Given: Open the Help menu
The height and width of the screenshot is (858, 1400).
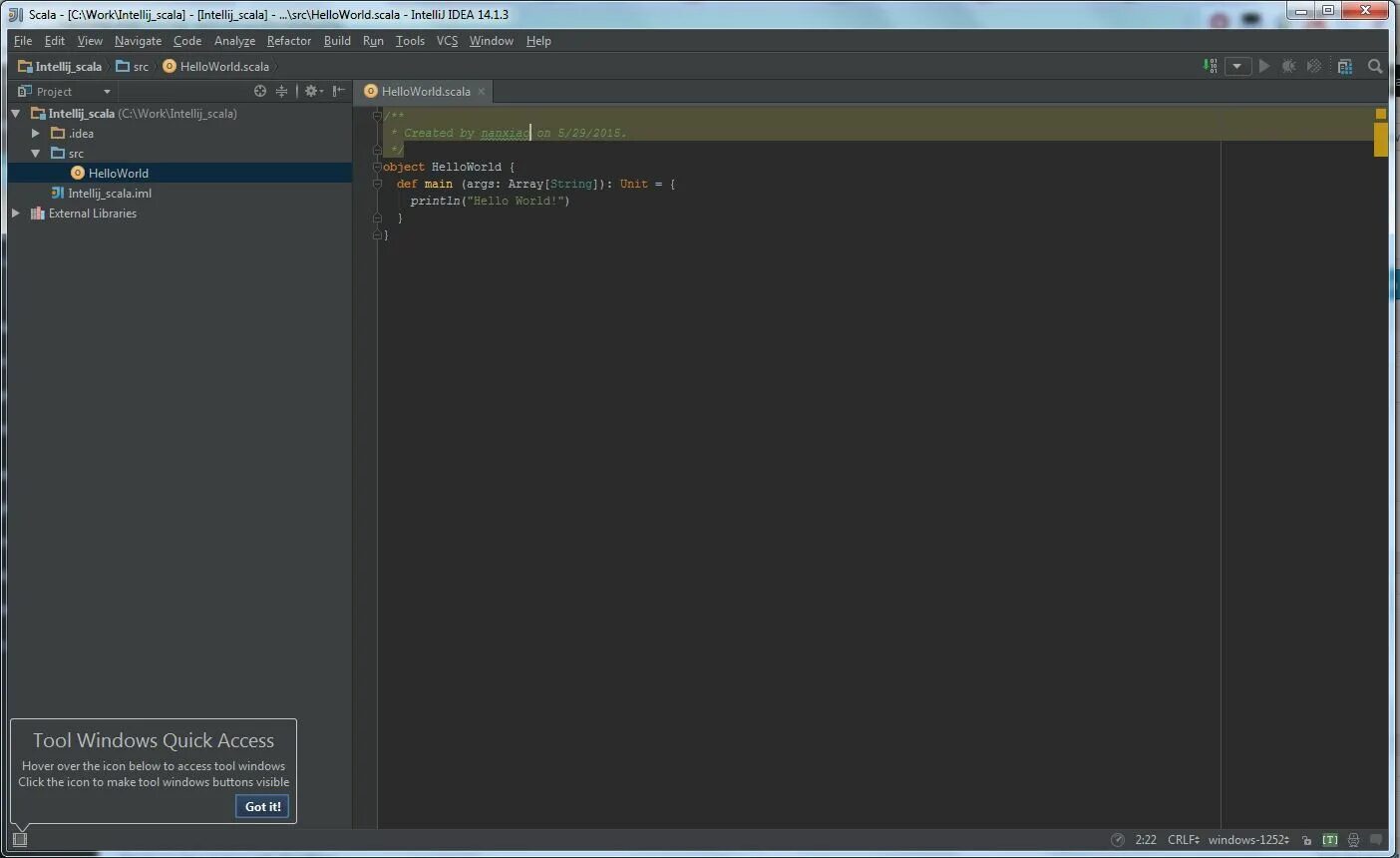Looking at the screenshot, I should point(538,41).
